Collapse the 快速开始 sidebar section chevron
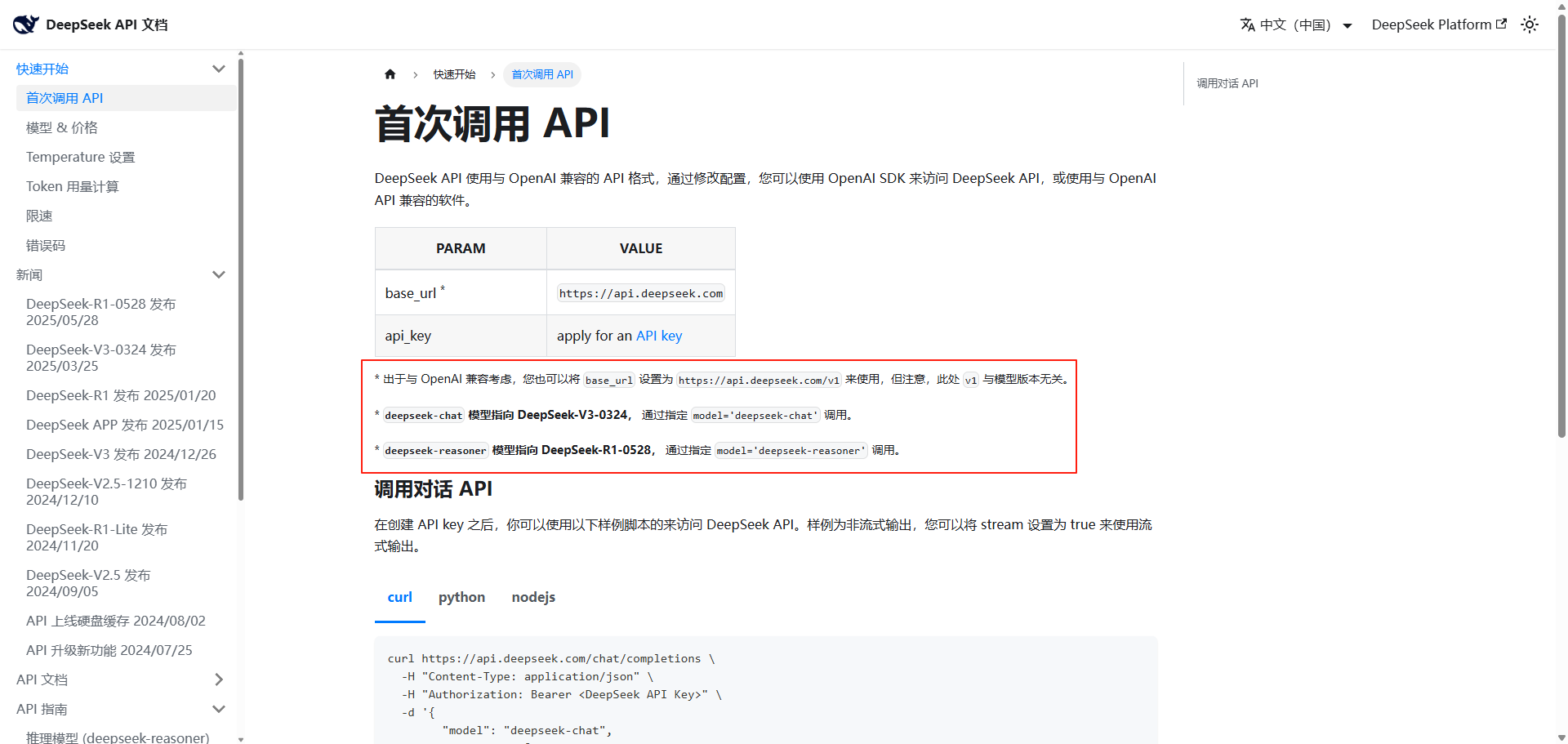The image size is (1568, 744). (x=219, y=69)
